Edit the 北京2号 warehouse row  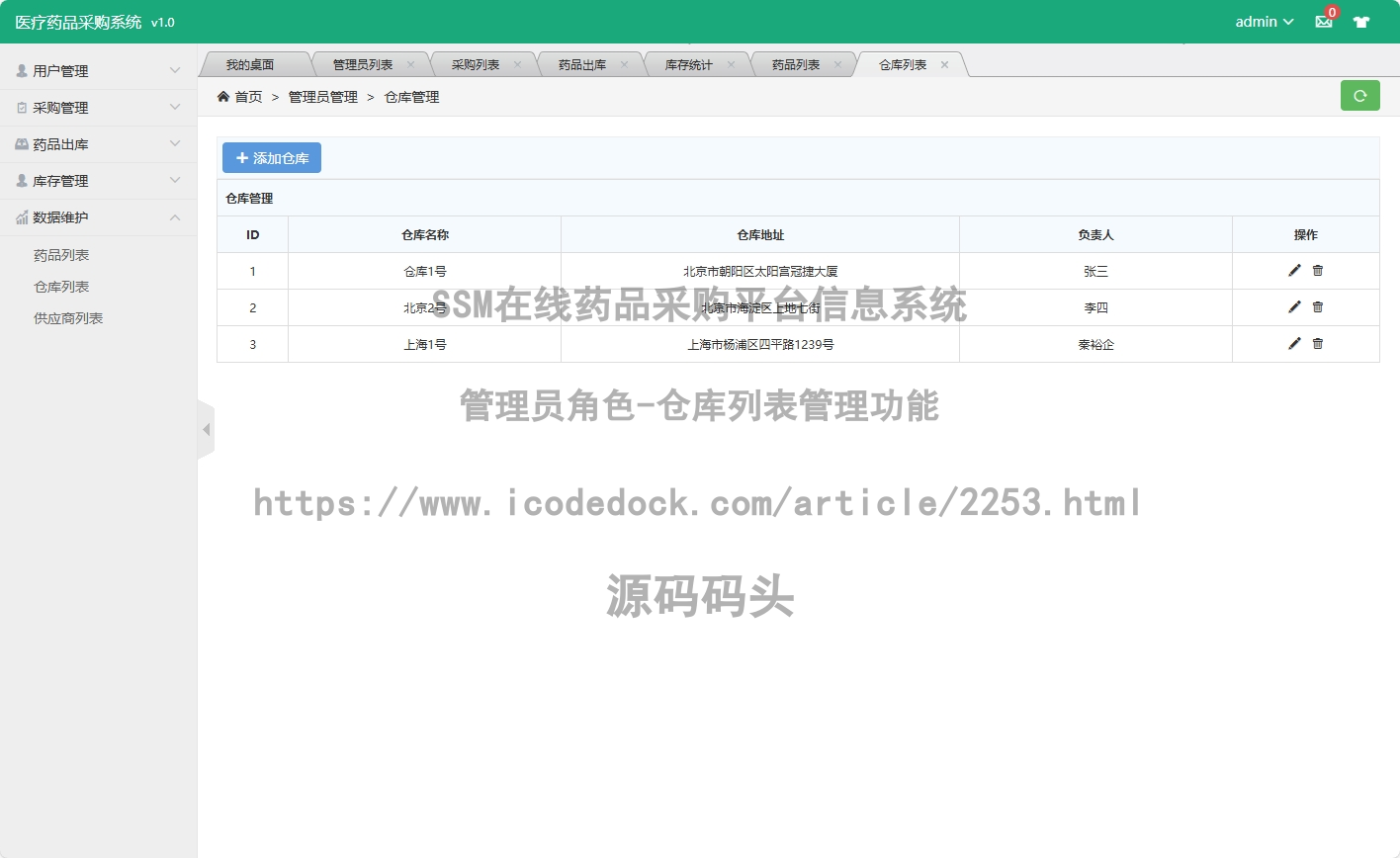[x=1294, y=306]
